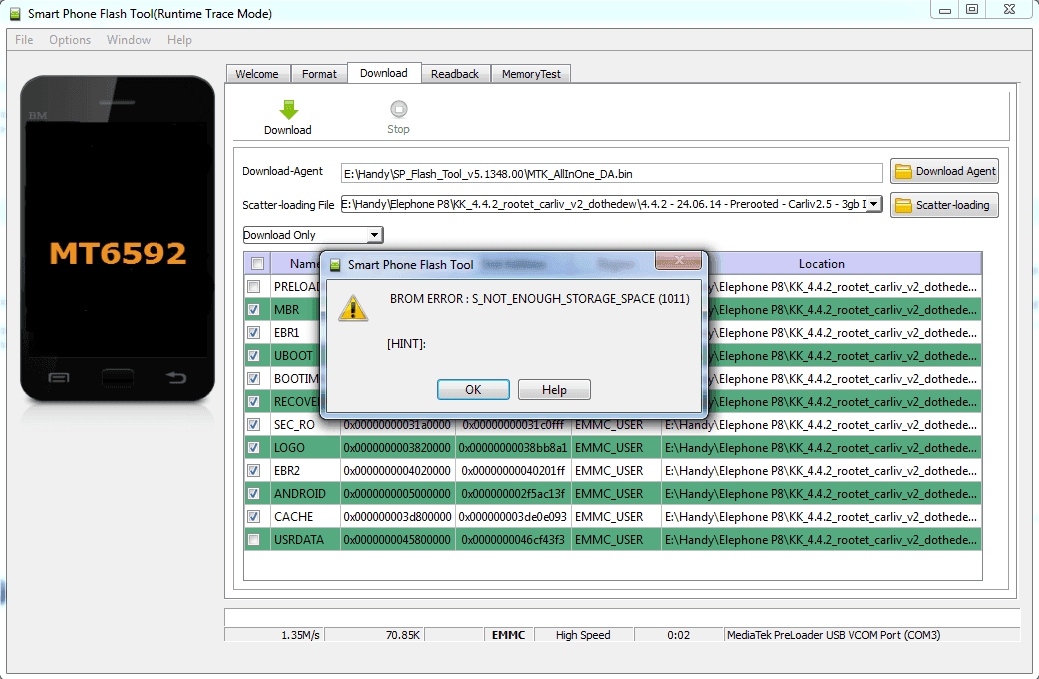This screenshot has height=679, width=1039.
Task: Uncheck the EBR1 partition checkbox
Action: (x=253, y=333)
